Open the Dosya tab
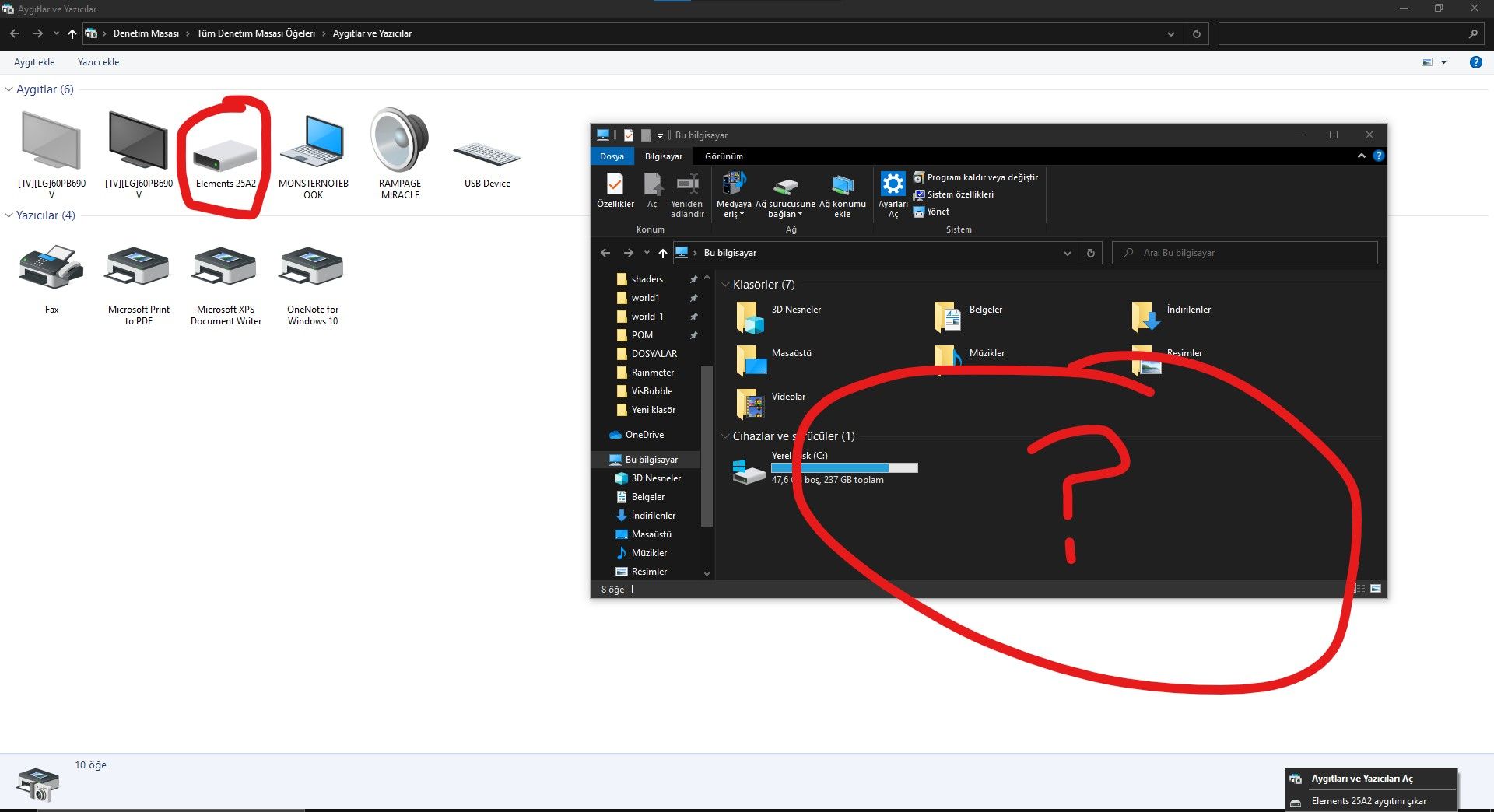The width and height of the screenshot is (1494, 812). point(612,156)
